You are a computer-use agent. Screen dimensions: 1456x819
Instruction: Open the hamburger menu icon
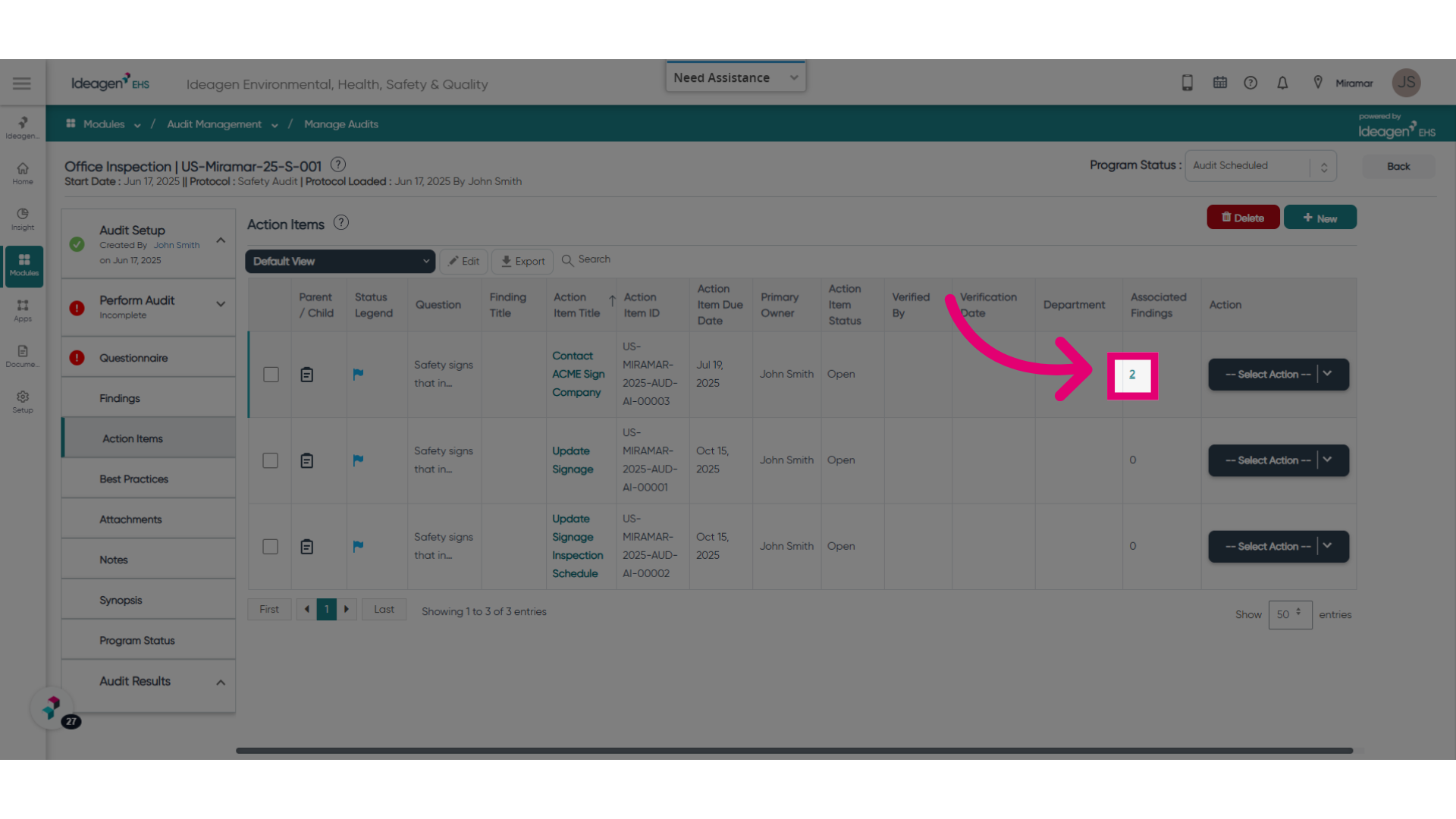22,83
